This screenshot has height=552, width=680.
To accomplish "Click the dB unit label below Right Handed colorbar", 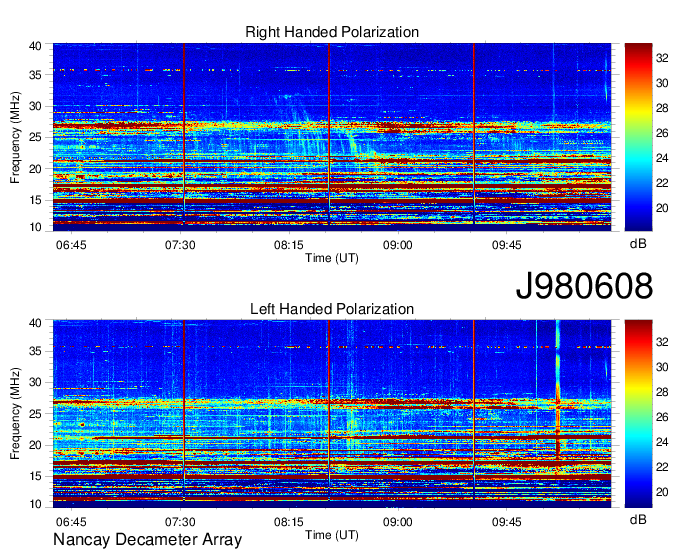I will click(638, 244).
